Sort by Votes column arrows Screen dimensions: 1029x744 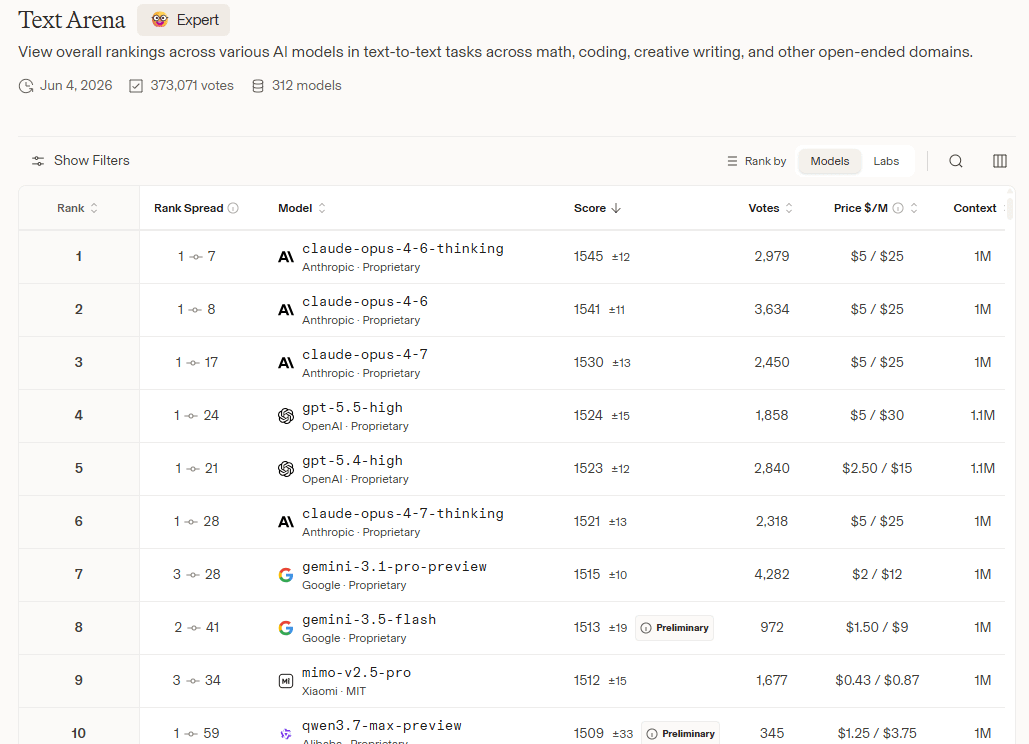789,208
